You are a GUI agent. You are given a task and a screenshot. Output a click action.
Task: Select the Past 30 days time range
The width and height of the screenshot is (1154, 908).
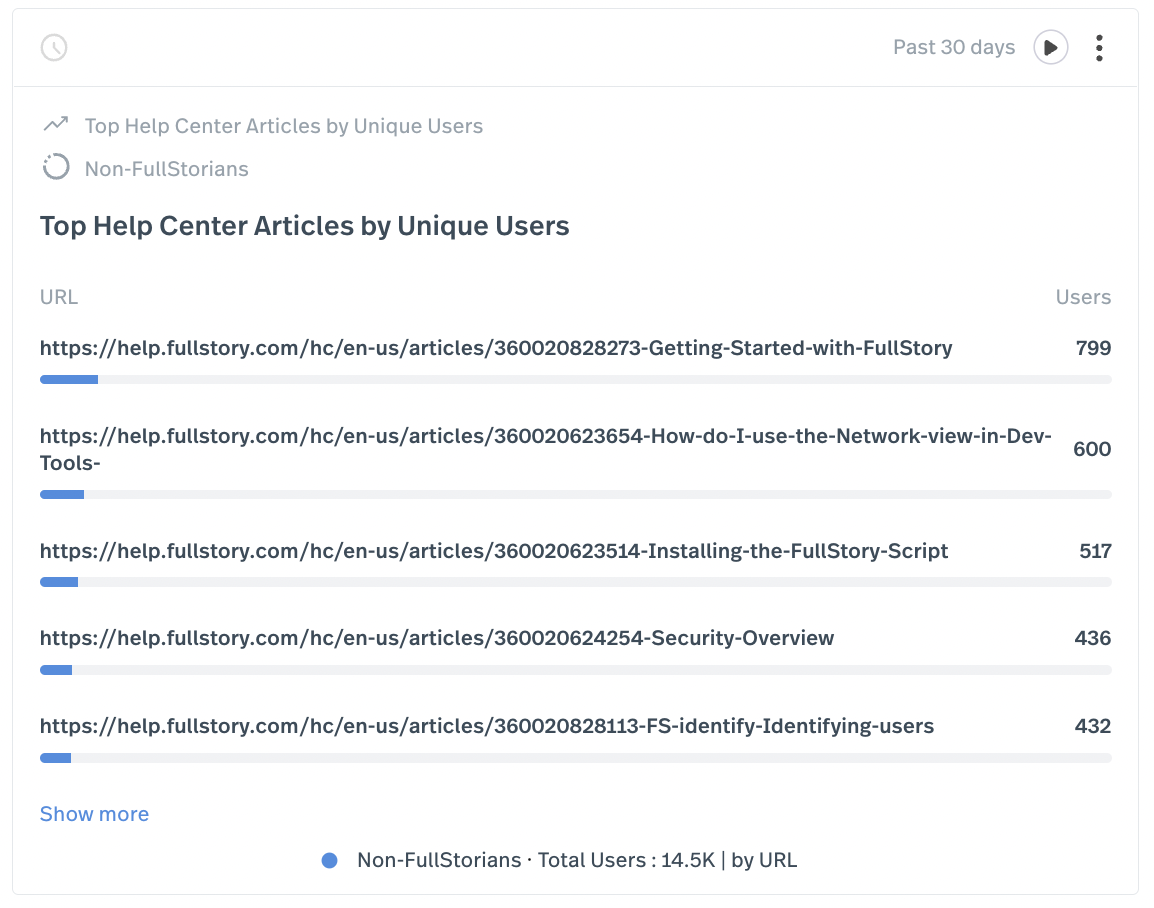(953, 47)
